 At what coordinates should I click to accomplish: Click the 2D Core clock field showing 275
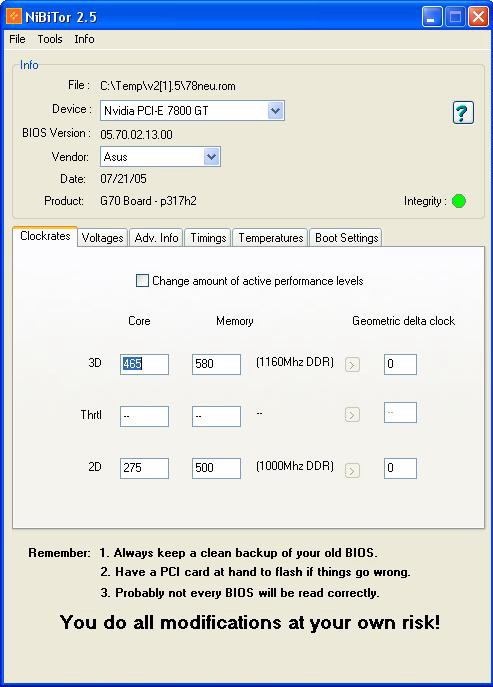click(144, 468)
